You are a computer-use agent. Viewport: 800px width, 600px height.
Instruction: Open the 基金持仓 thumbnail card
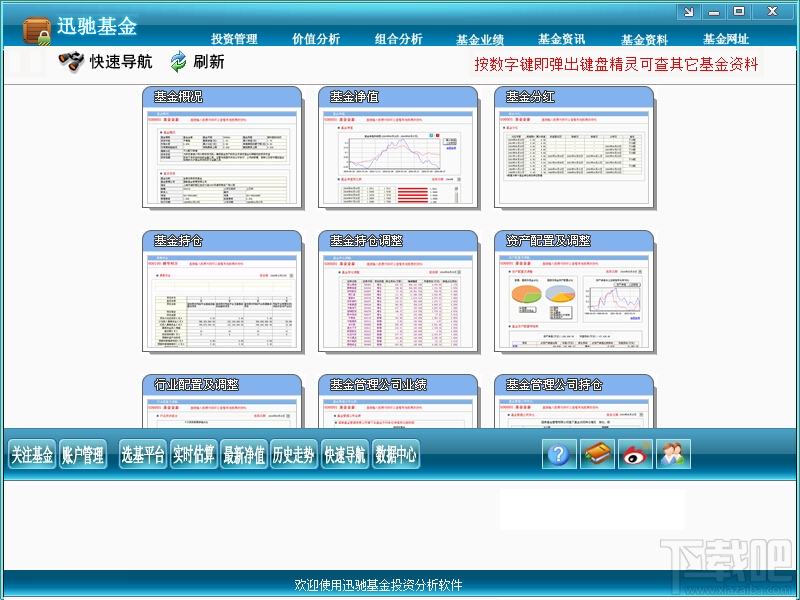(222, 291)
